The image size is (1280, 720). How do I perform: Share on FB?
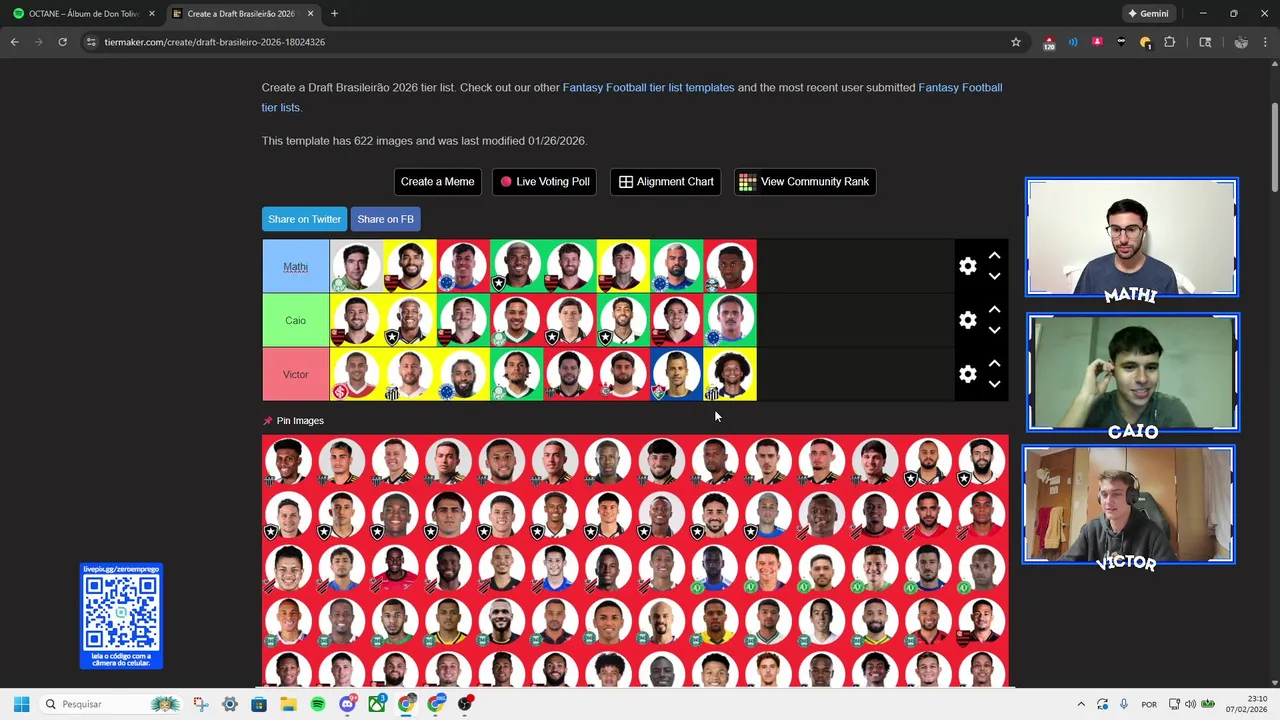[385, 219]
